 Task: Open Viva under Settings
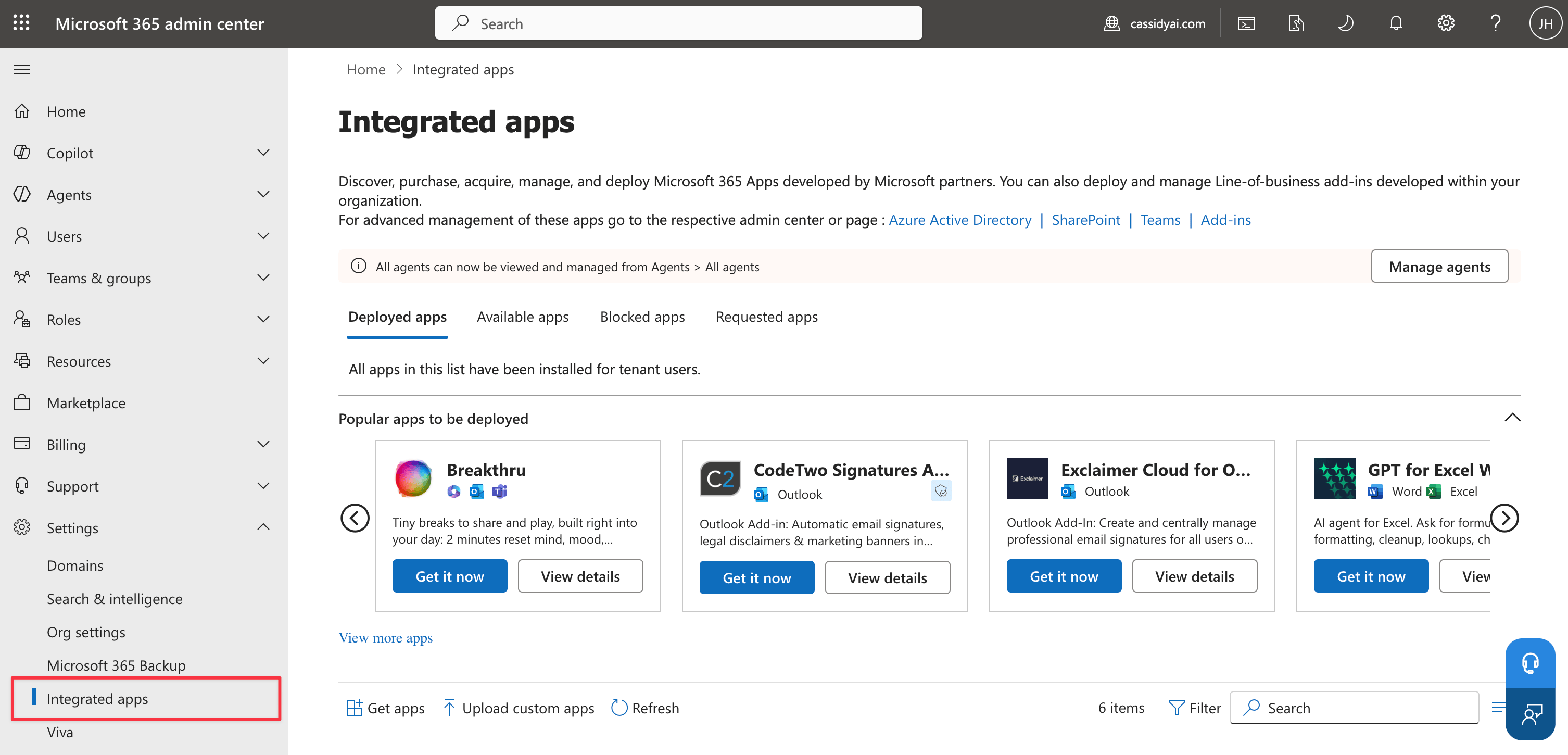click(60, 733)
